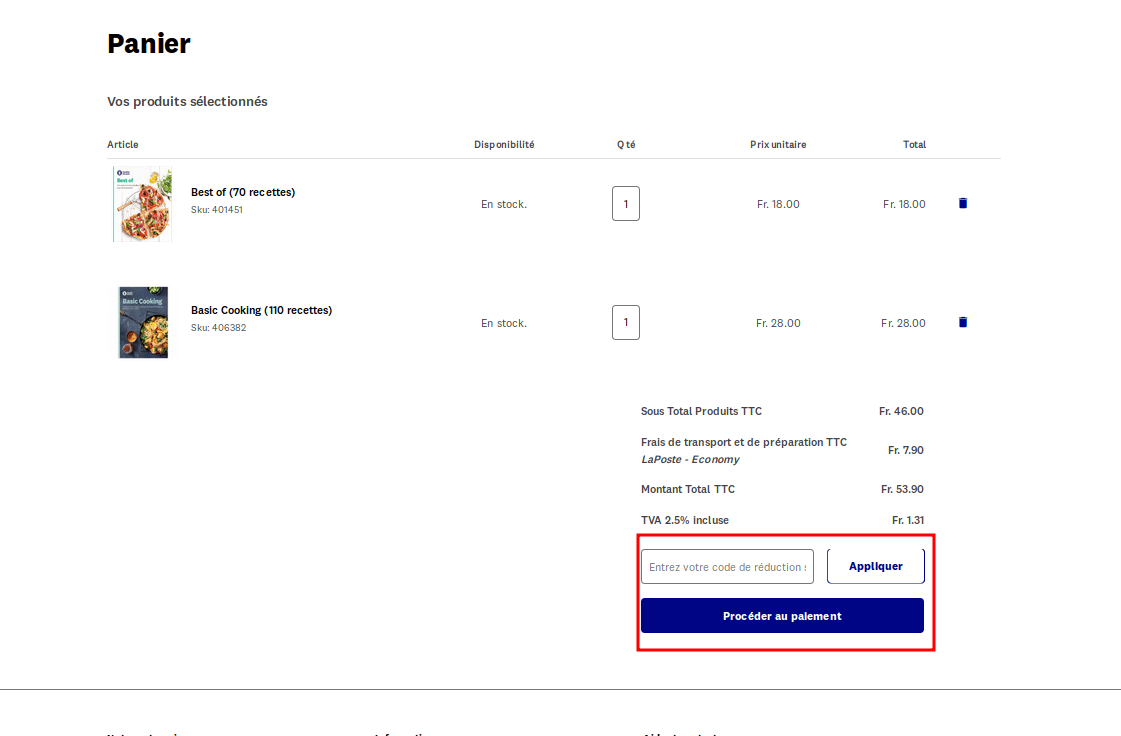Remove Basic Cooking item using trash icon
The width and height of the screenshot is (1121, 736).
click(962, 323)
